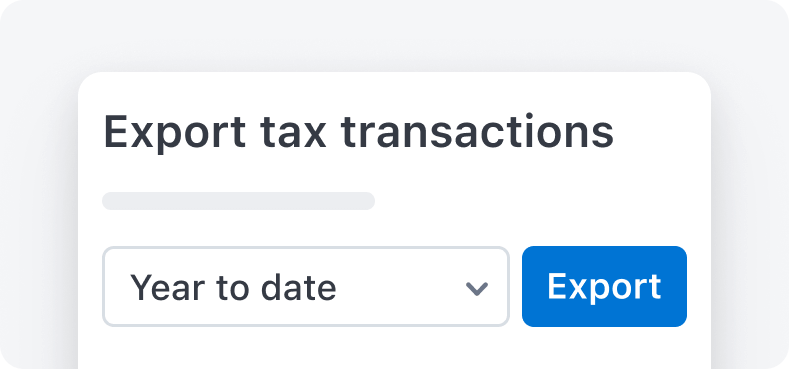Click the word transactions in the heading

(477, 132)
